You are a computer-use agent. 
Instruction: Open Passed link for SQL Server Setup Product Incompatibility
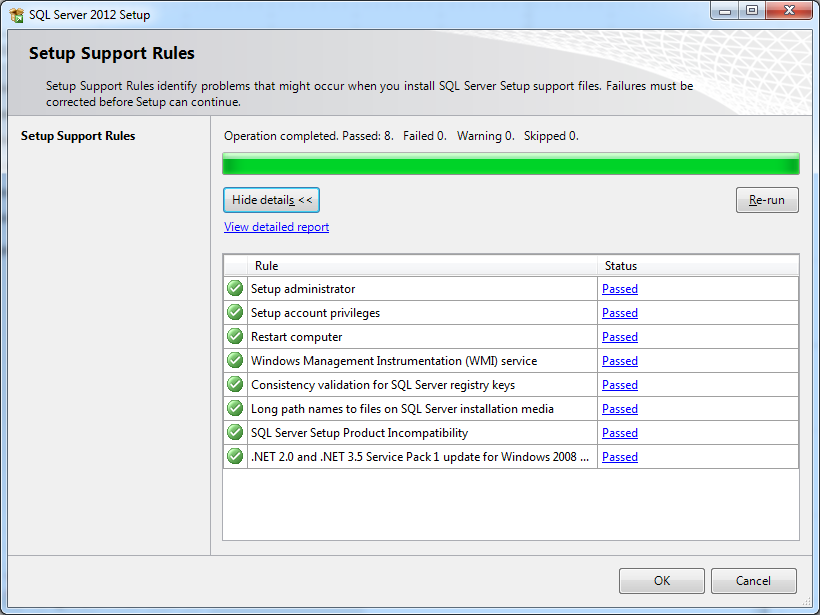620,433
